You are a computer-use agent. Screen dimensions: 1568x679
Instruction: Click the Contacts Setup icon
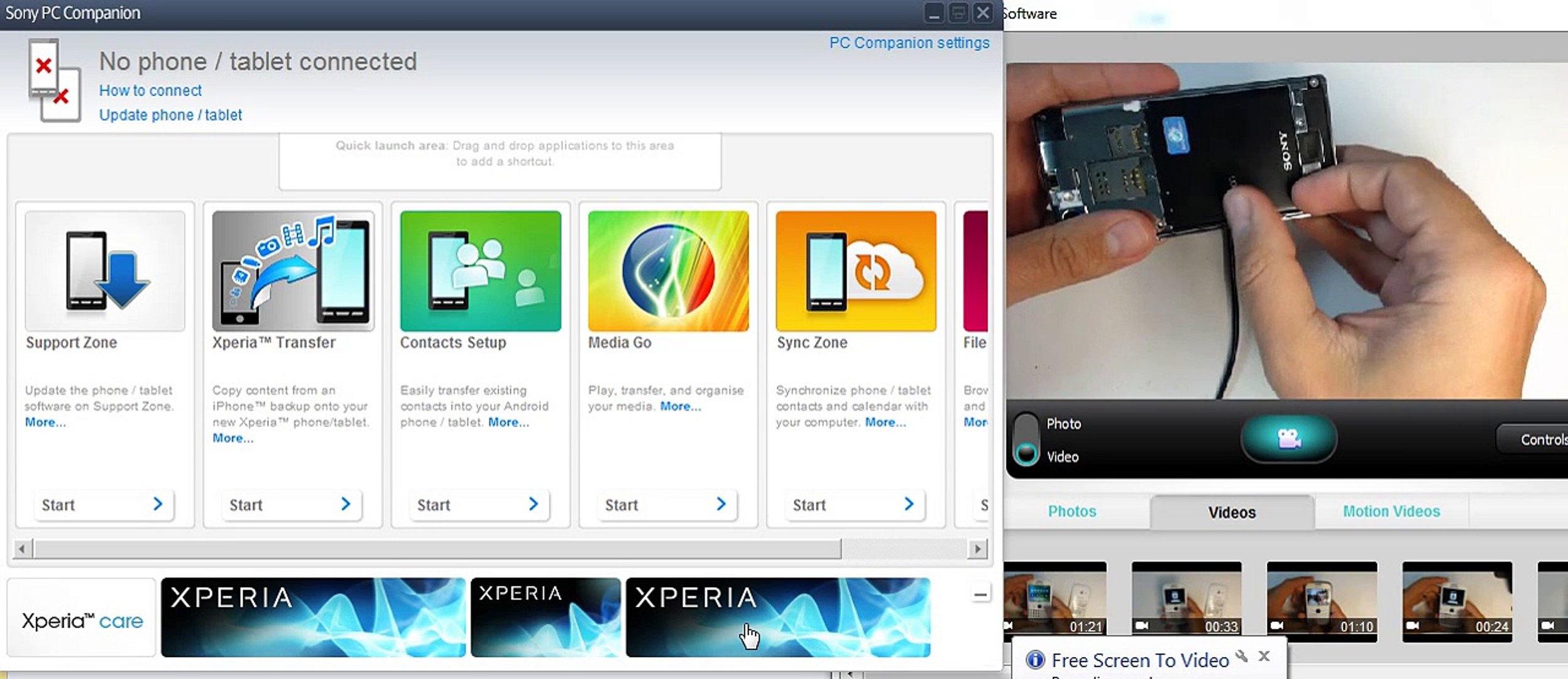point(480,271)
